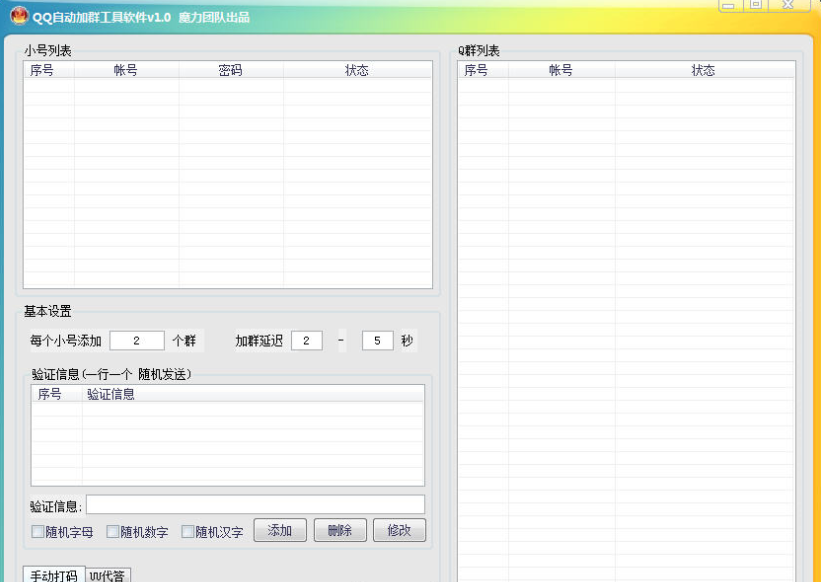Viewport: 821px width, 582px height.
Task: Click Q群列表 帐号 column header
Action: coord(561,70)
